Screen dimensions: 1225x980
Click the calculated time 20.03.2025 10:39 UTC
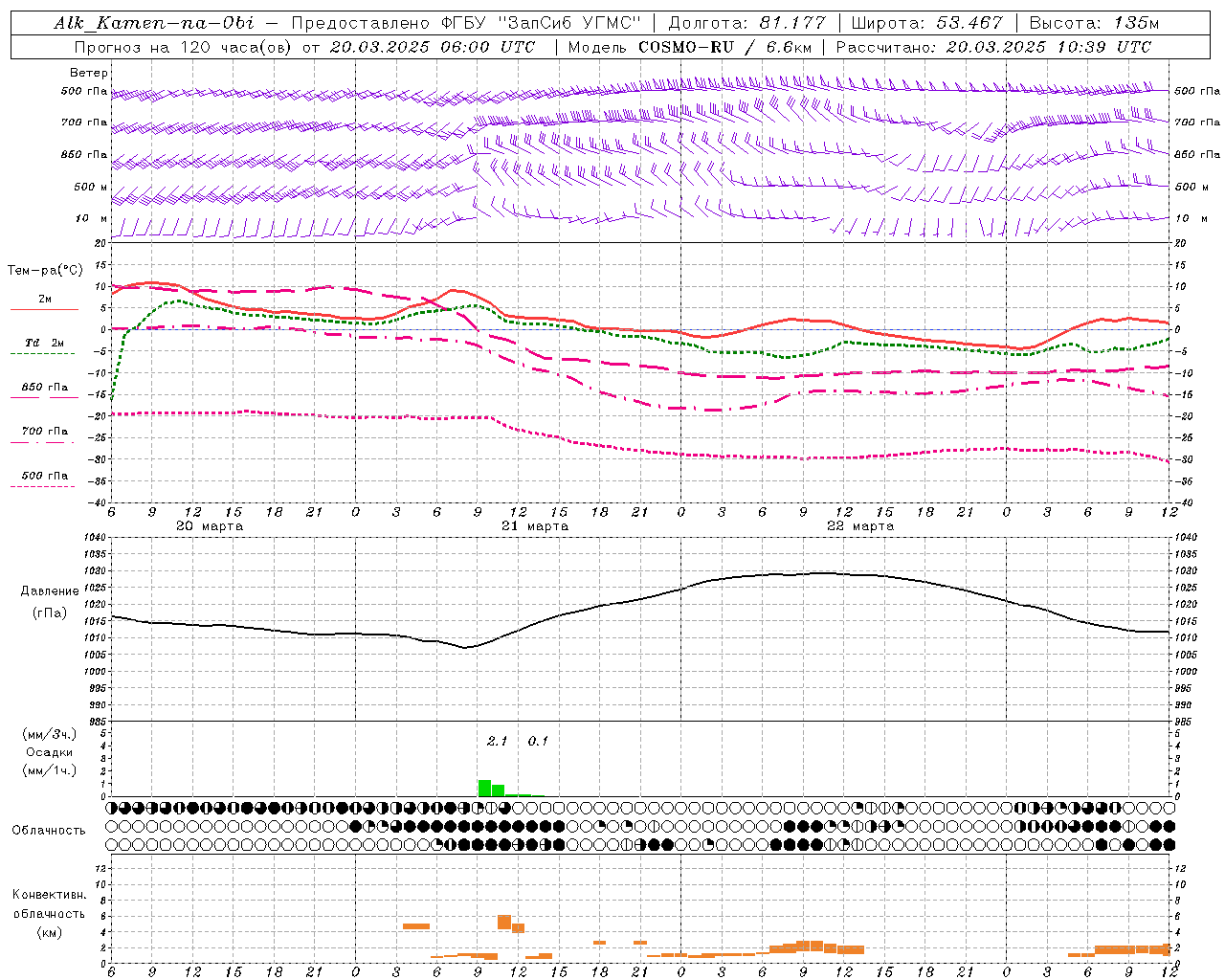[x=1048, y=47]
